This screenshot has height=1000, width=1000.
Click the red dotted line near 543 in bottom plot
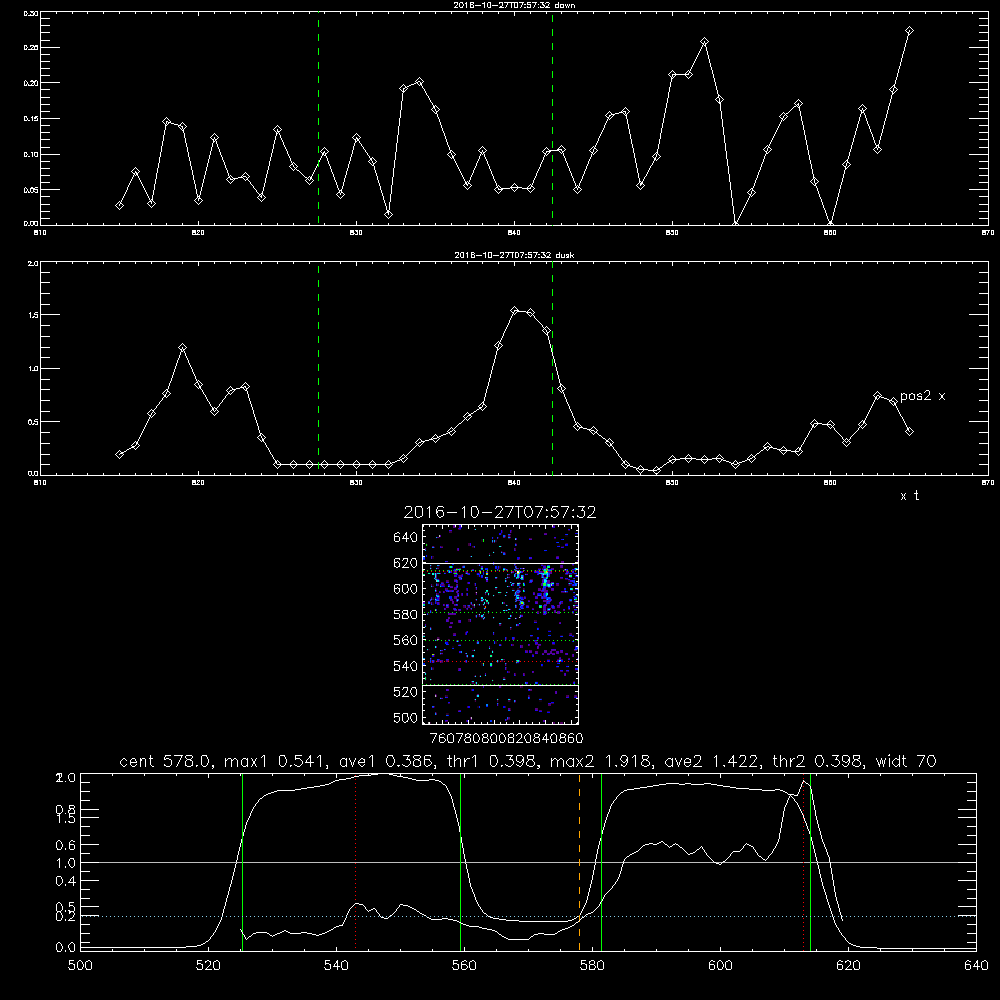coord(356,862)
